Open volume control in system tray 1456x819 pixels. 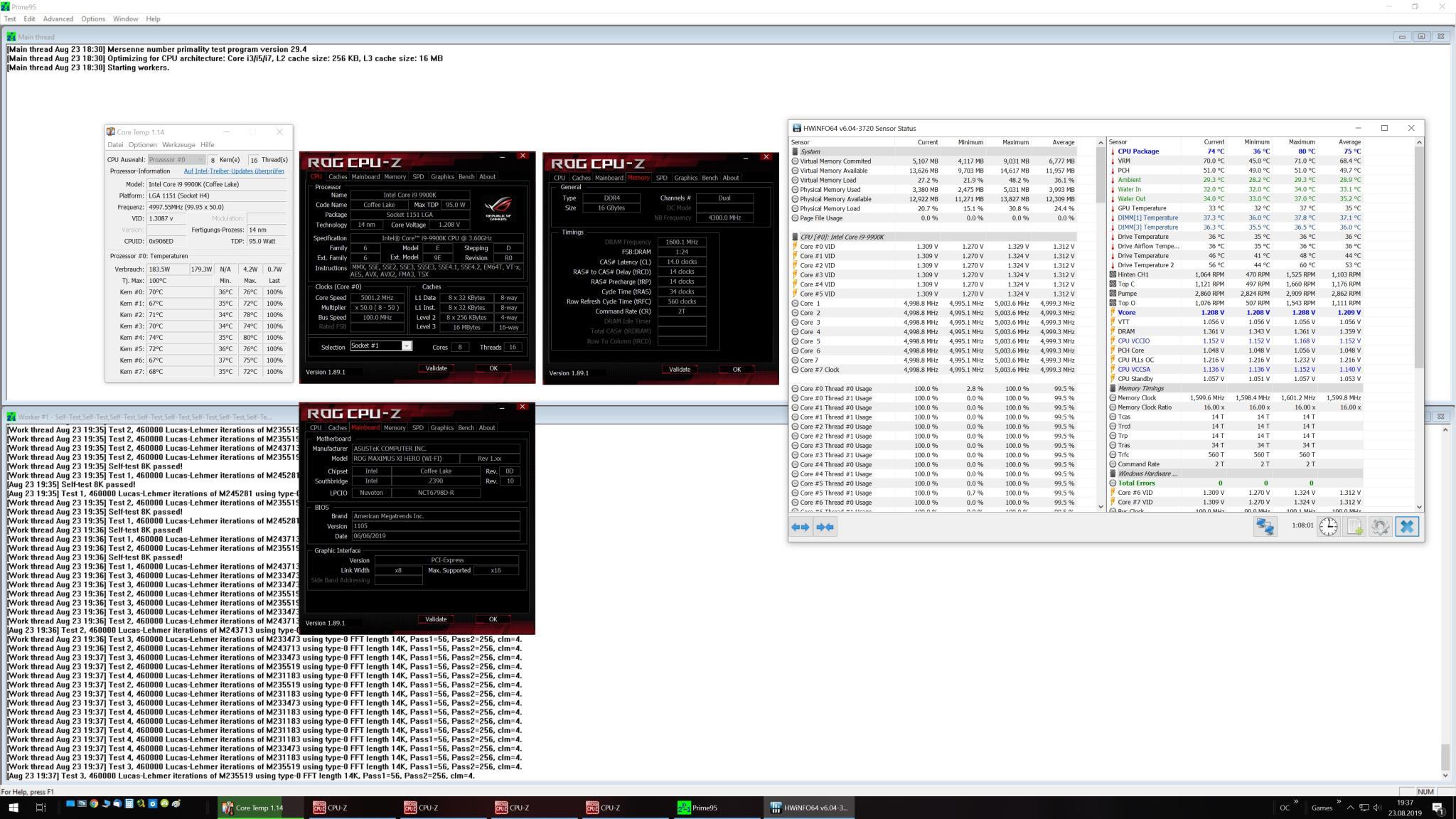pos(1377,808)
